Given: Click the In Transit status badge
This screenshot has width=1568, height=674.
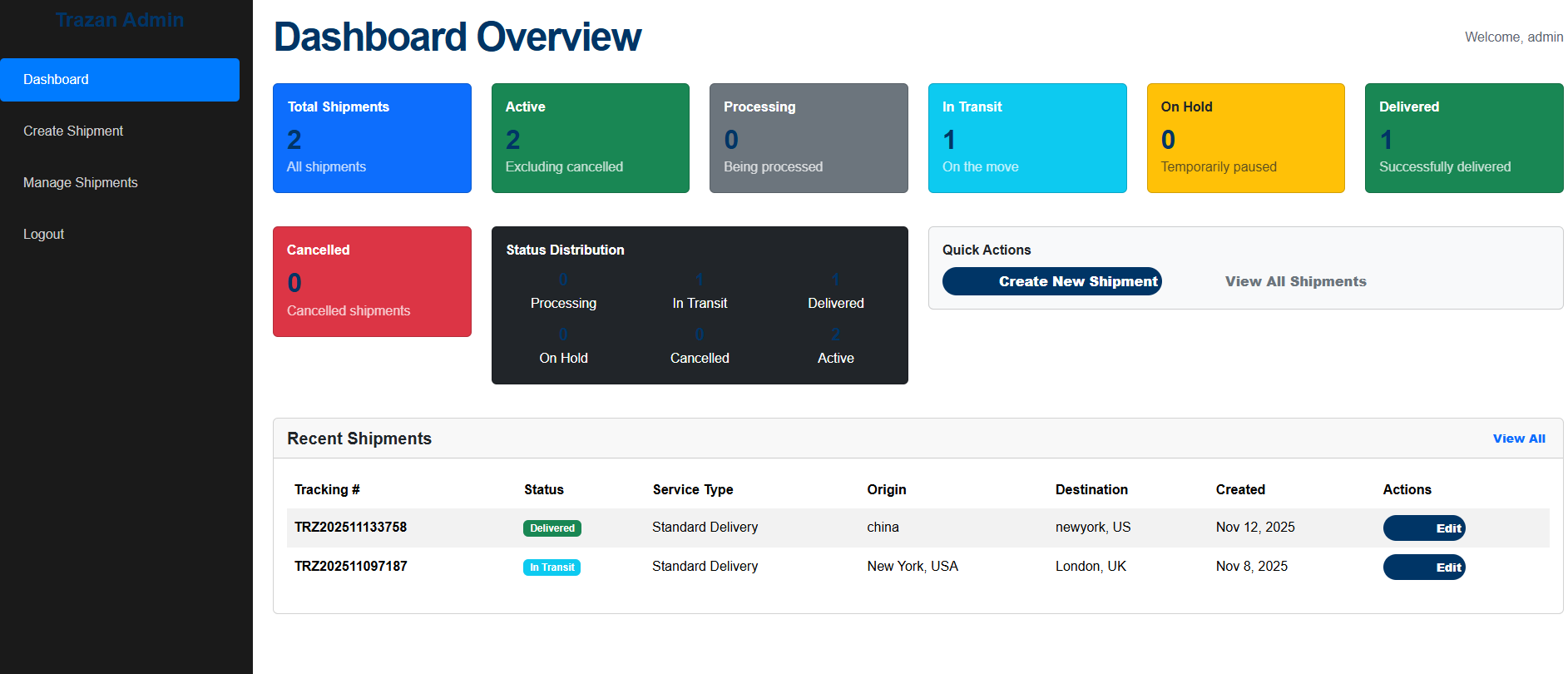Looking at the screenshot, I should point(552,567).
